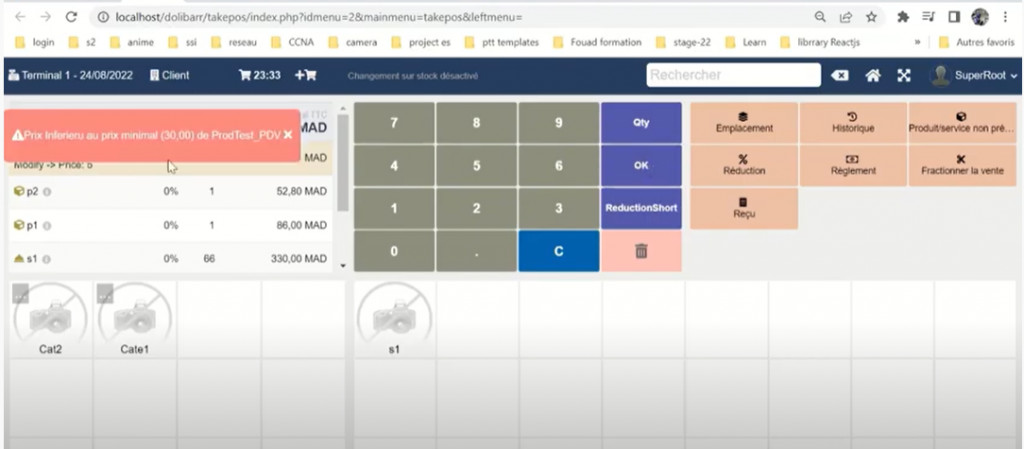Delete line with trash icon button
This screenshot has width=1024, height=449.
641,251
